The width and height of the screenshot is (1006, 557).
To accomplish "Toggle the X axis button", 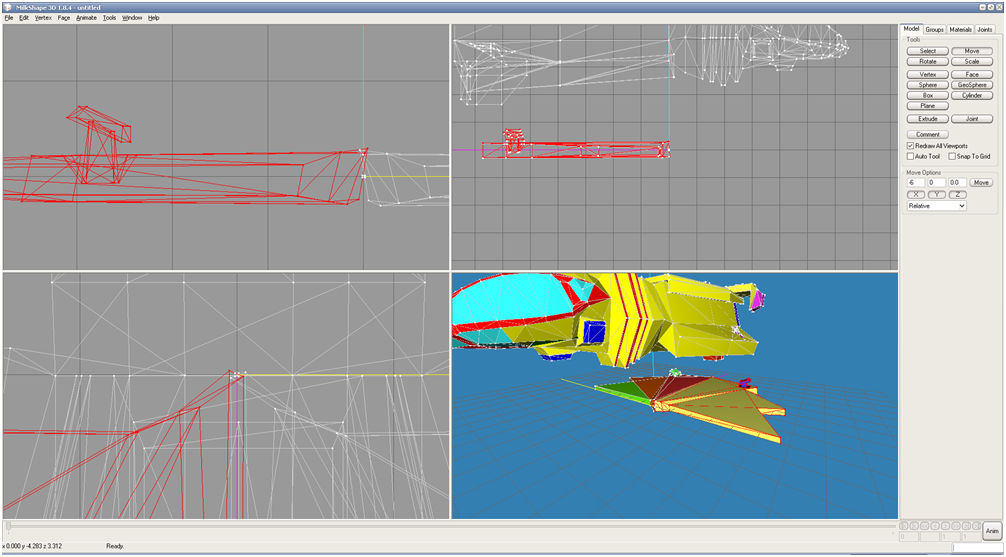I will coord(916,194).
